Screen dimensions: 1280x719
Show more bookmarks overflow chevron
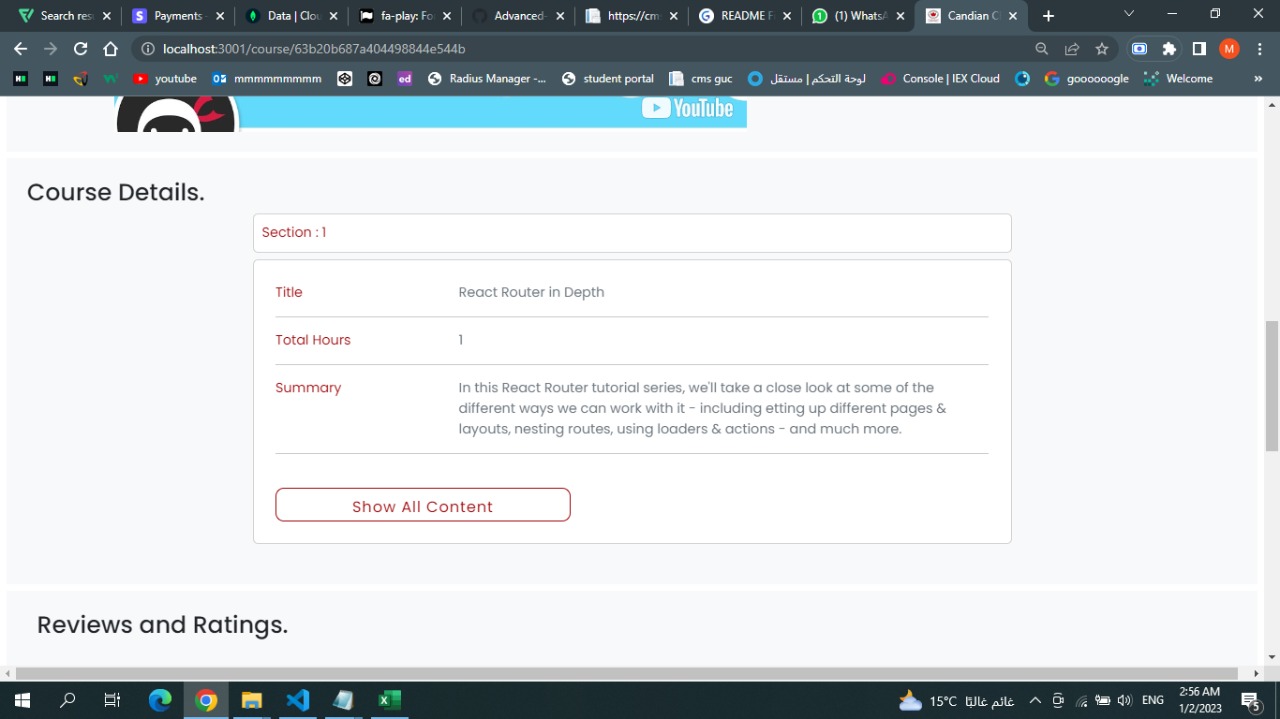[1257, 78]
